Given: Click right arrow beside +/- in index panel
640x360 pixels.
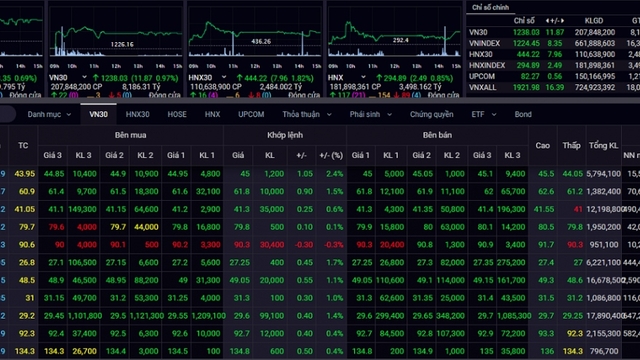Looking at the screenshot, I should (x=562, y=20).
